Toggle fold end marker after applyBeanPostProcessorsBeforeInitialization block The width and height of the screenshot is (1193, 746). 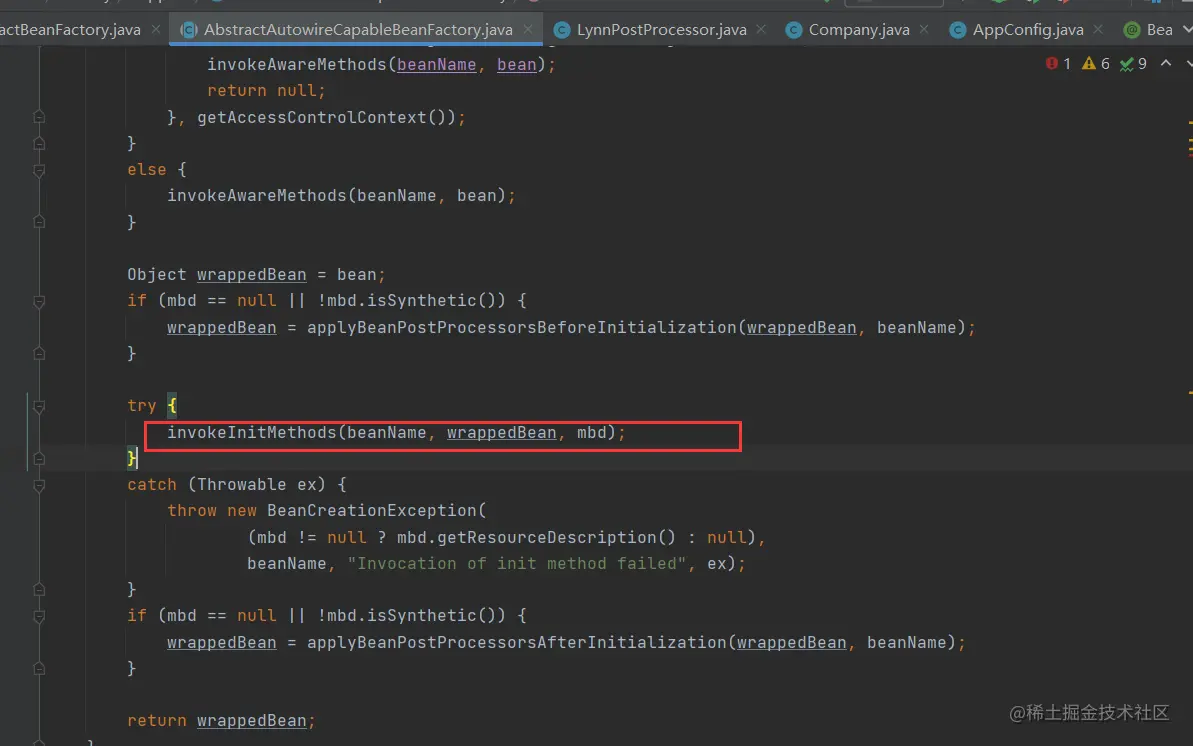pyautogui.click(x=39, y=354)
